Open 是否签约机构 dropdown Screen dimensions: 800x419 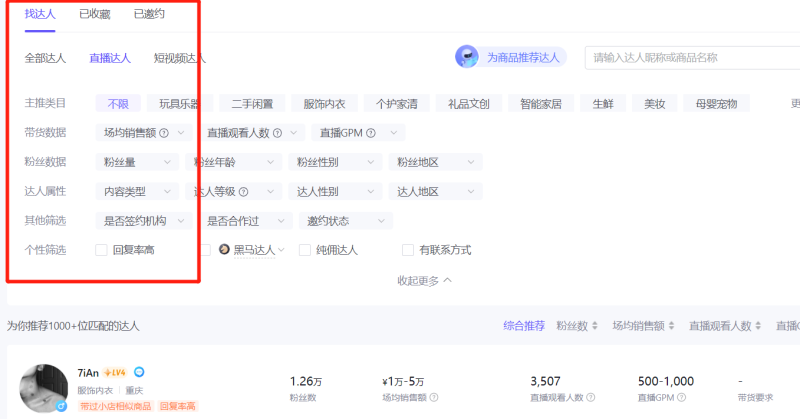coord(144,221)
